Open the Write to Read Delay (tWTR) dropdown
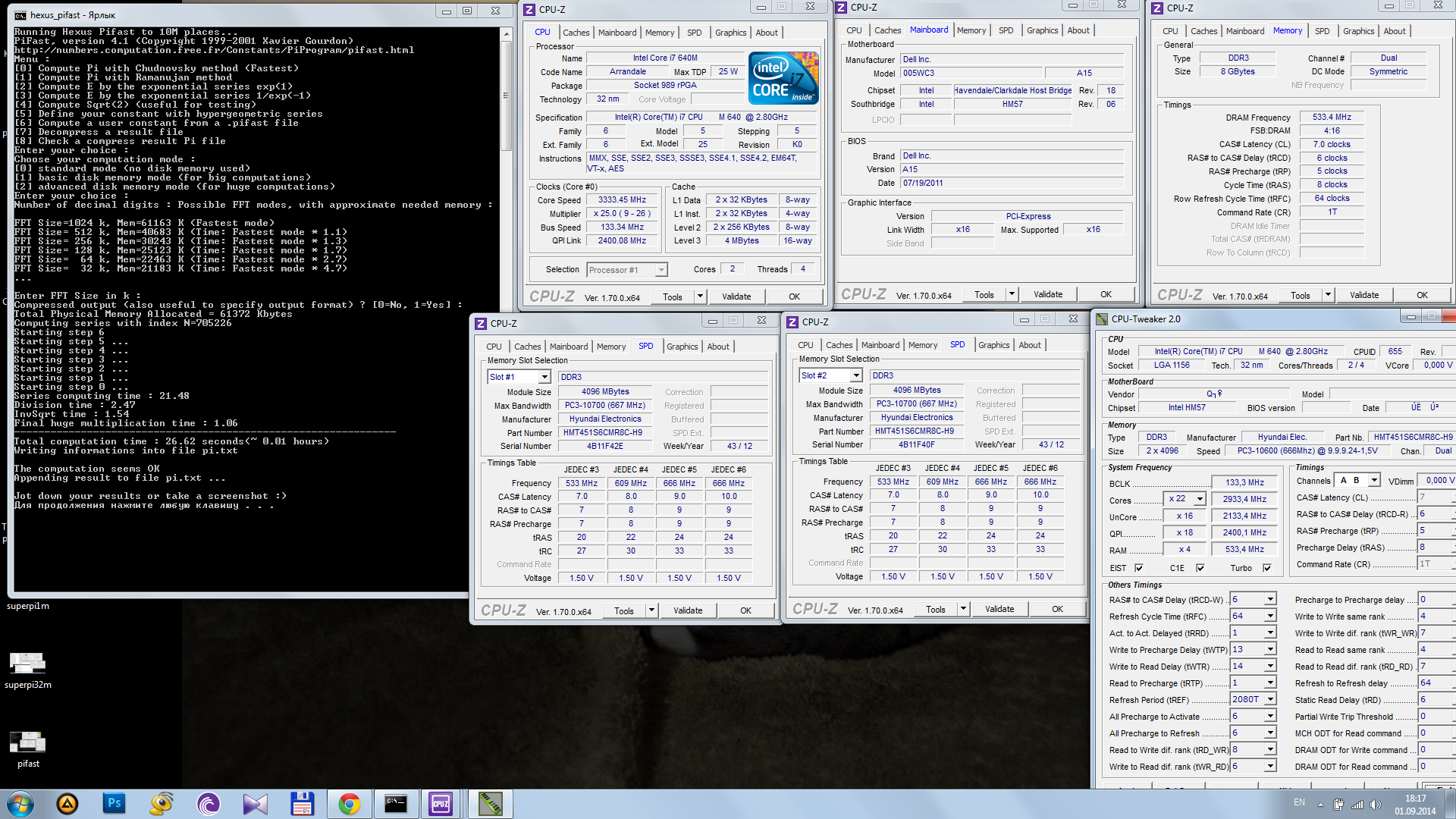The width and height of the screenshot is (1456, 819). coord(1269,666)
